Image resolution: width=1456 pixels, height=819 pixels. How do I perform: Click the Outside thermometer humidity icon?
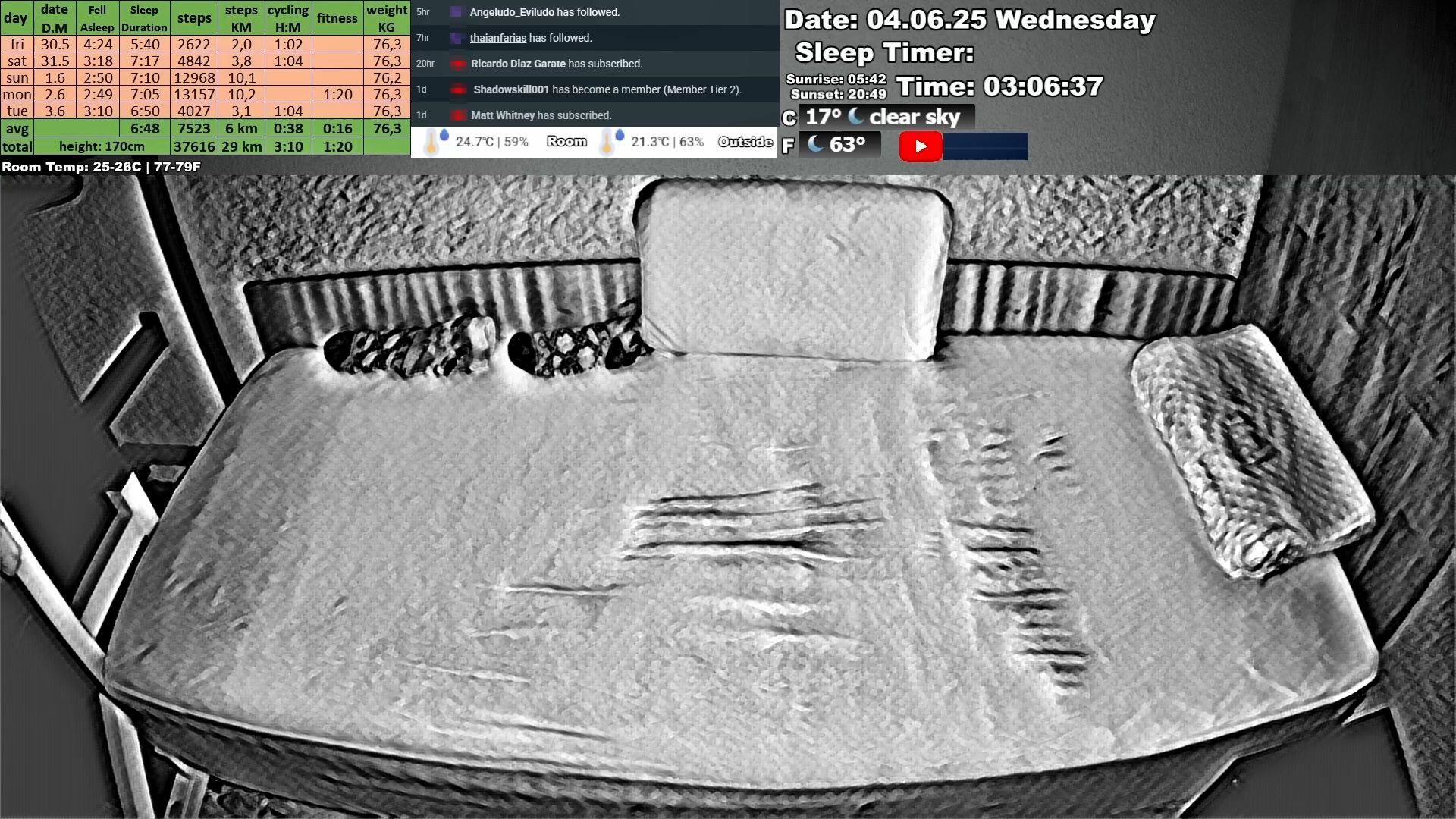pyautogui.click(x=611, y=141)
